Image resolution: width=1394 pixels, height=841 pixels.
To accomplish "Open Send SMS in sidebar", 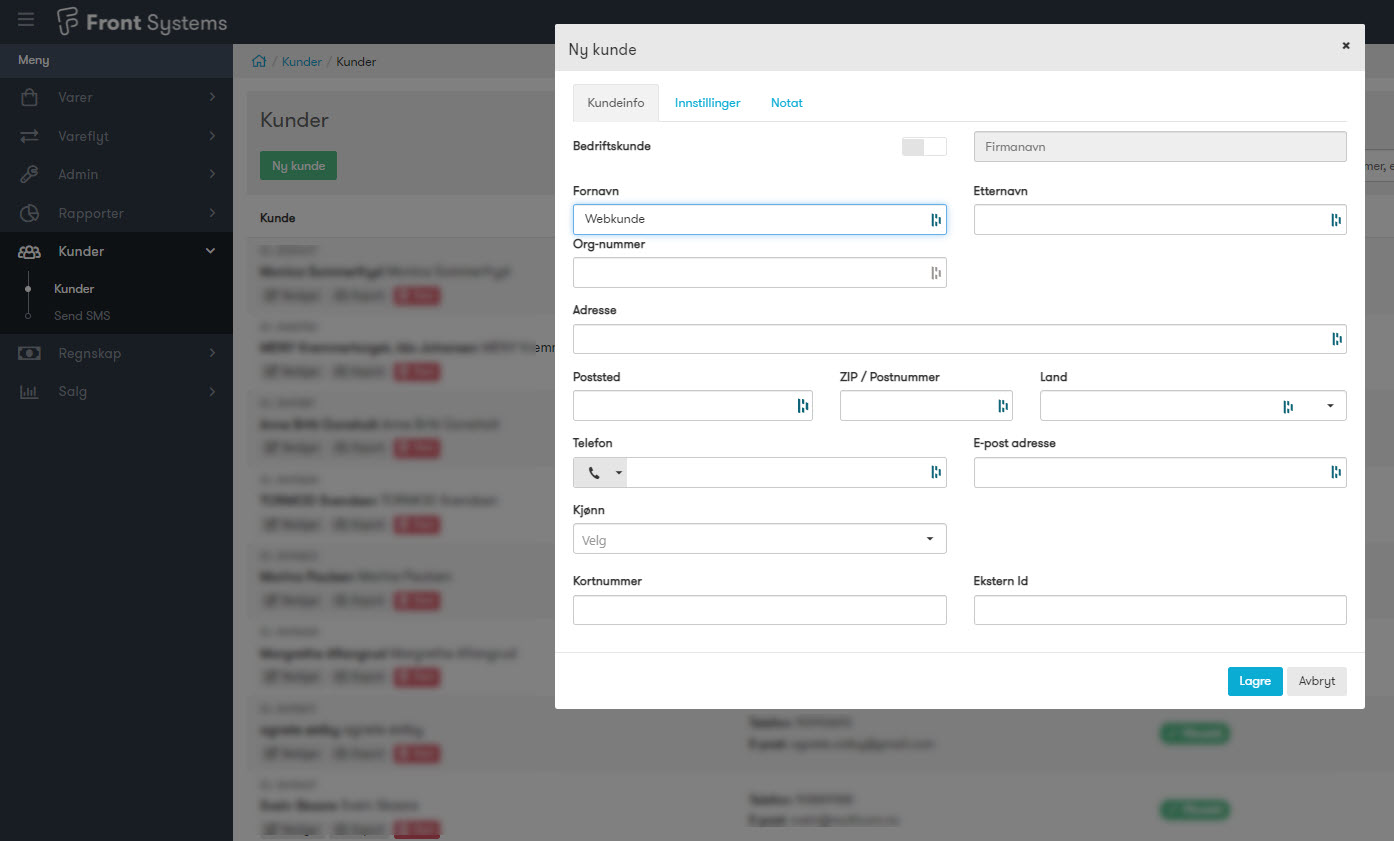I will pyautogui.click(x=82, y=316).
